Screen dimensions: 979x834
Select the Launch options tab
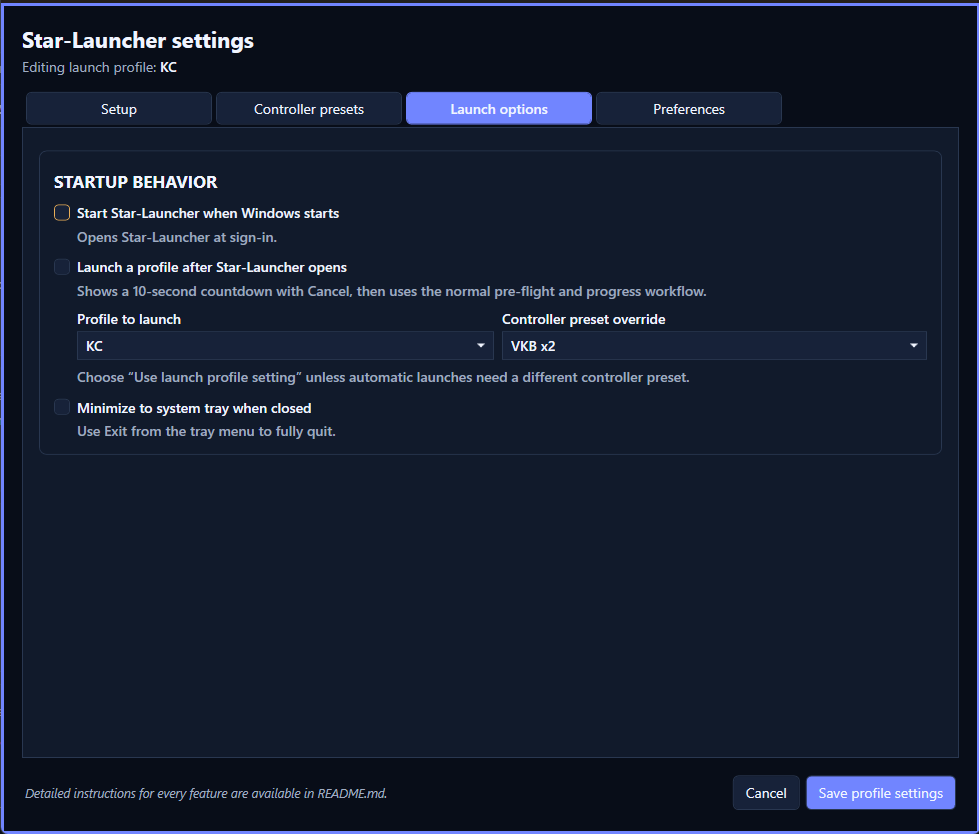tap(499, 109)
